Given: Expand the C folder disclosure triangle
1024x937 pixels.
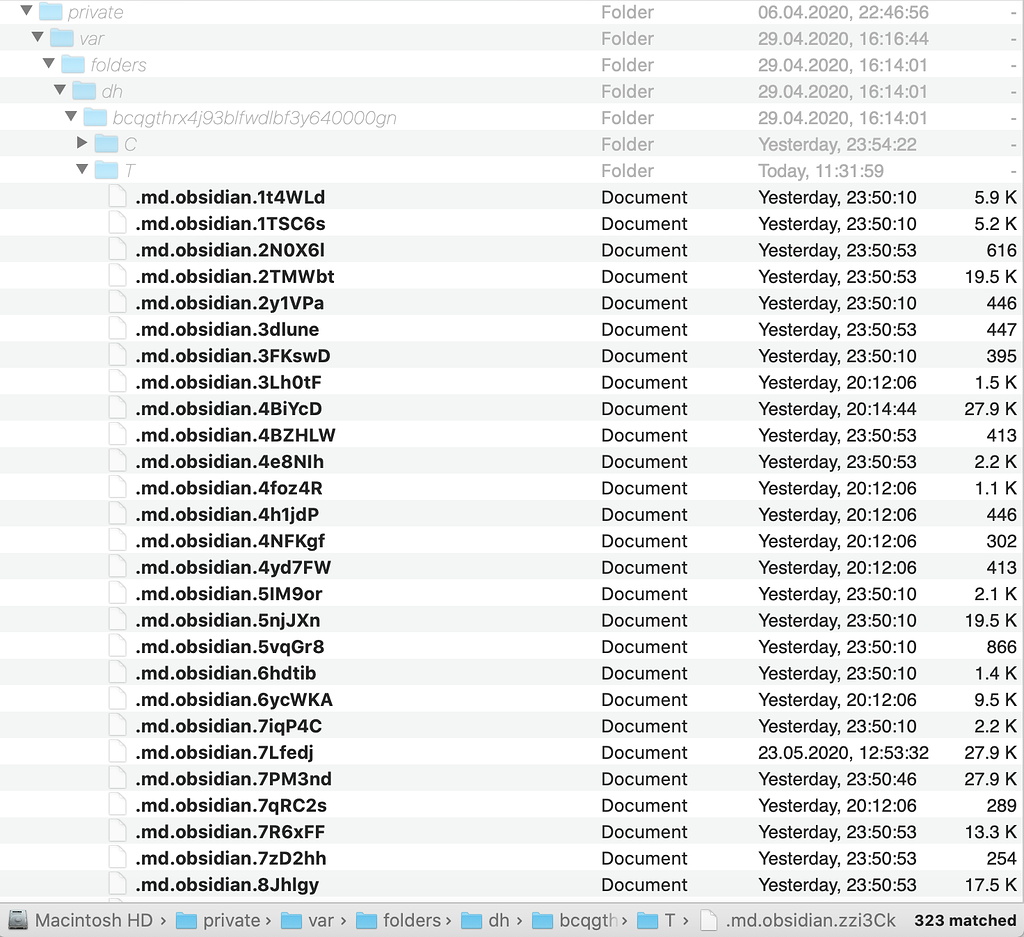Looking at the screenshot, I should tap(82, 143).
